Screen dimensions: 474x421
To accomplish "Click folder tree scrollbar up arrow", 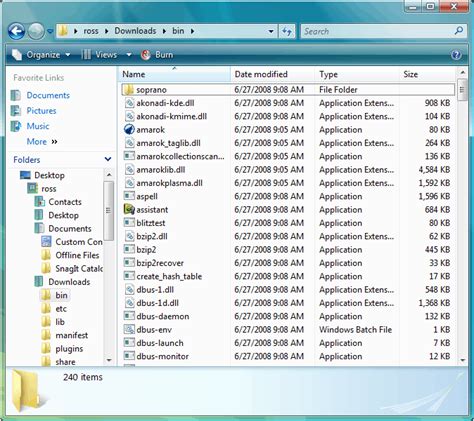I will click(109, 174).
